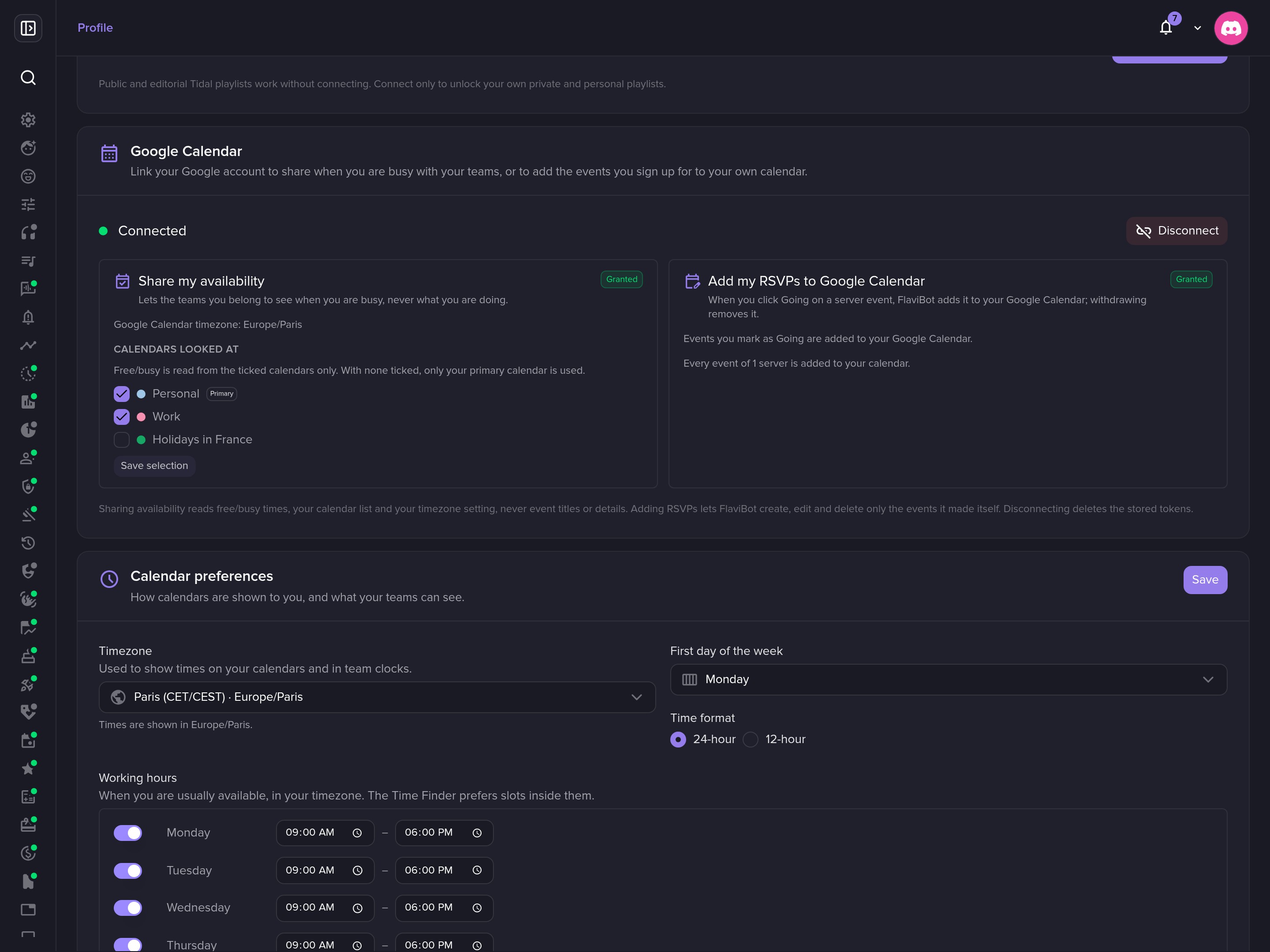Click the Monday 09:00 AM start time field

coord(325,833)
